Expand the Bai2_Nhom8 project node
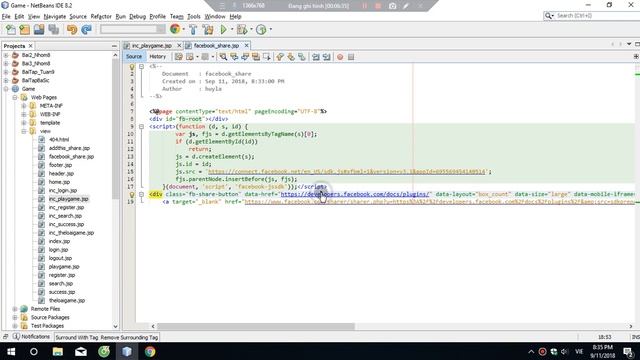Screen dimensions: 640x360 tap(6, 55)
